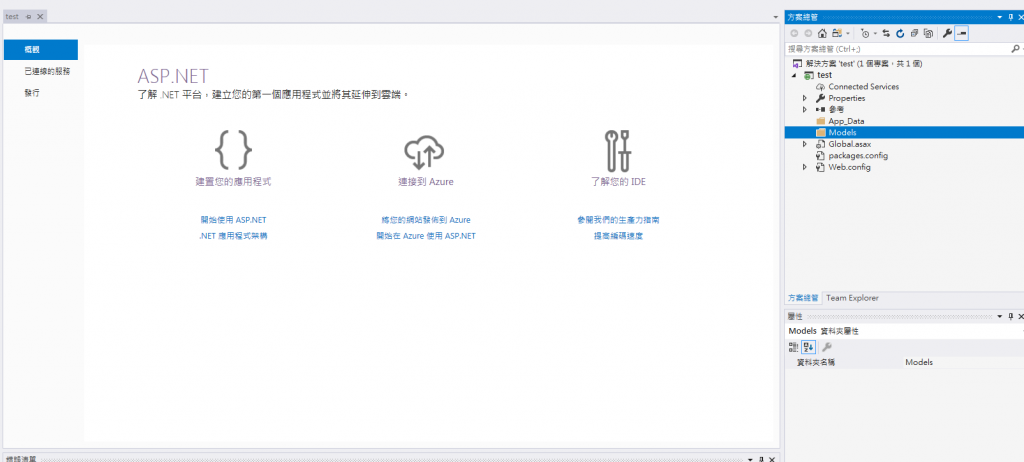The width and height of the screenshot is (1024, 462).
Task: Expand the Properties node arrow
Action: pos(806,98)
